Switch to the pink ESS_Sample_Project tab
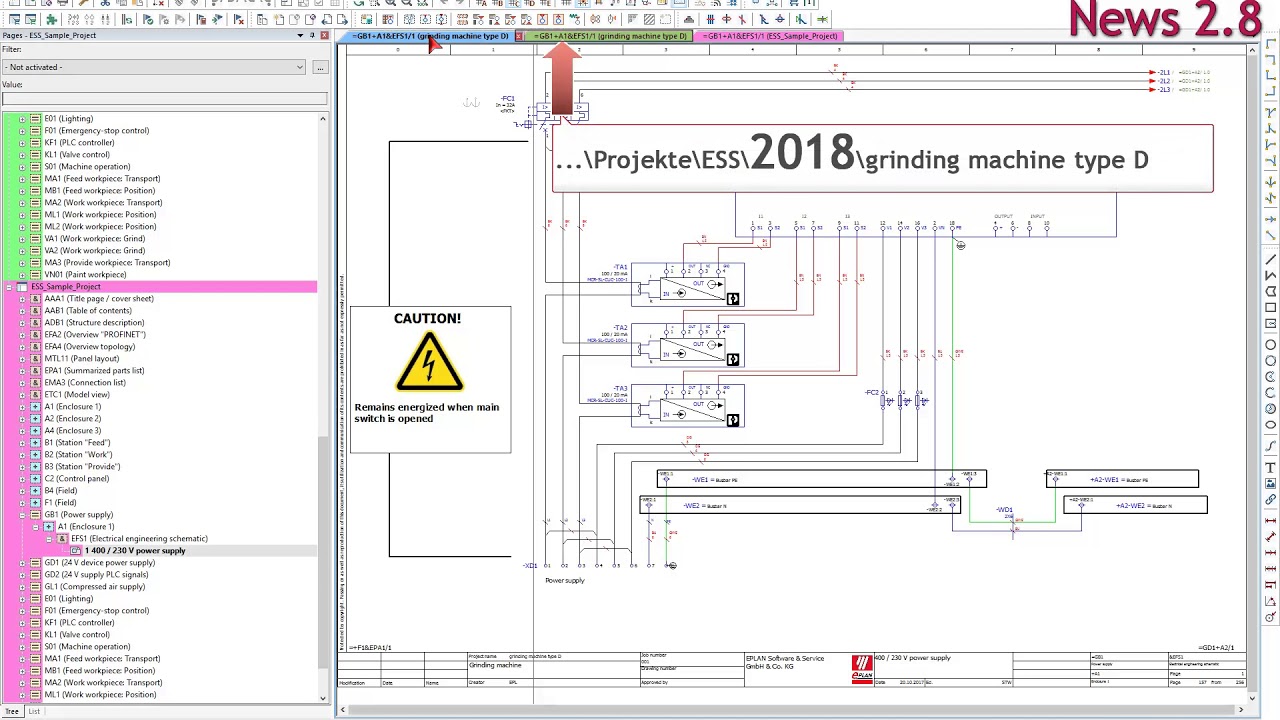 (x=770, y=36)
